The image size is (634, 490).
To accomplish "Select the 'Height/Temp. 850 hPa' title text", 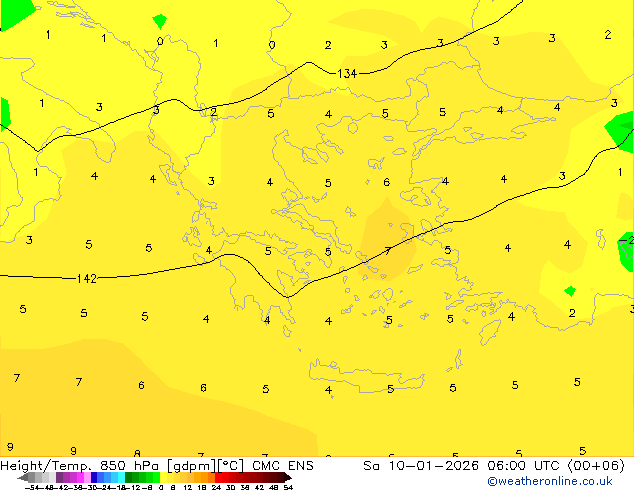I will [x=81, y=466].
